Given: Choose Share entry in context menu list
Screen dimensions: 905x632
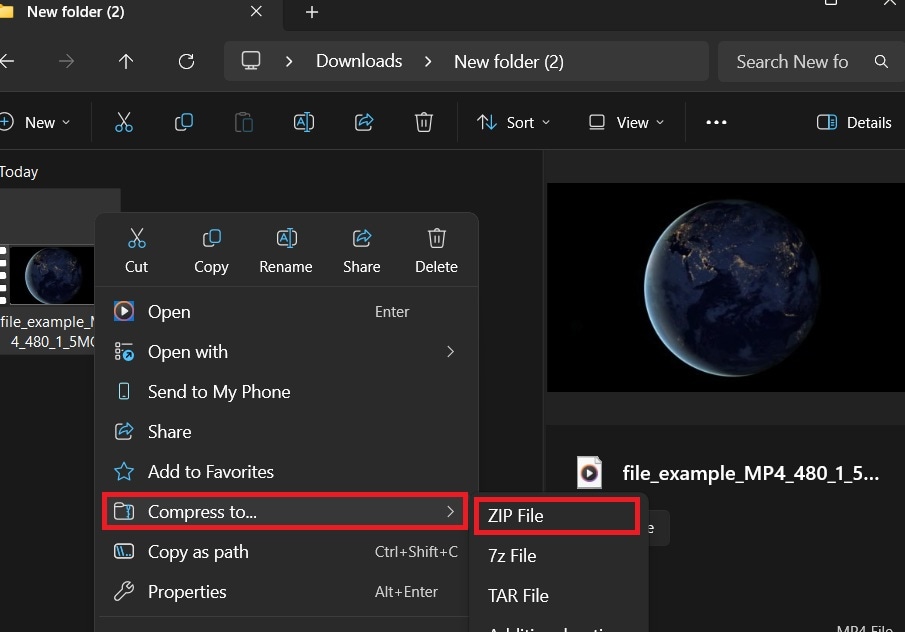Looking at the screenshot, I should coord(285,432).
